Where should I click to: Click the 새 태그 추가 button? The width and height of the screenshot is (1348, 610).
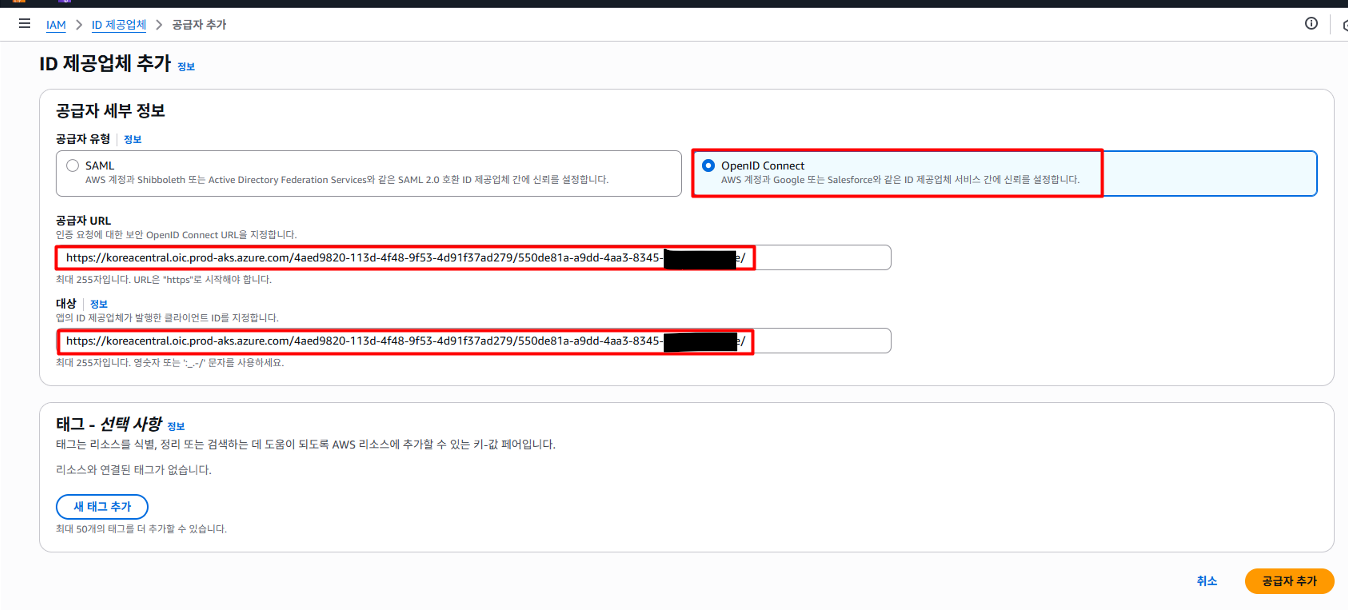click(x=102, y=506)
